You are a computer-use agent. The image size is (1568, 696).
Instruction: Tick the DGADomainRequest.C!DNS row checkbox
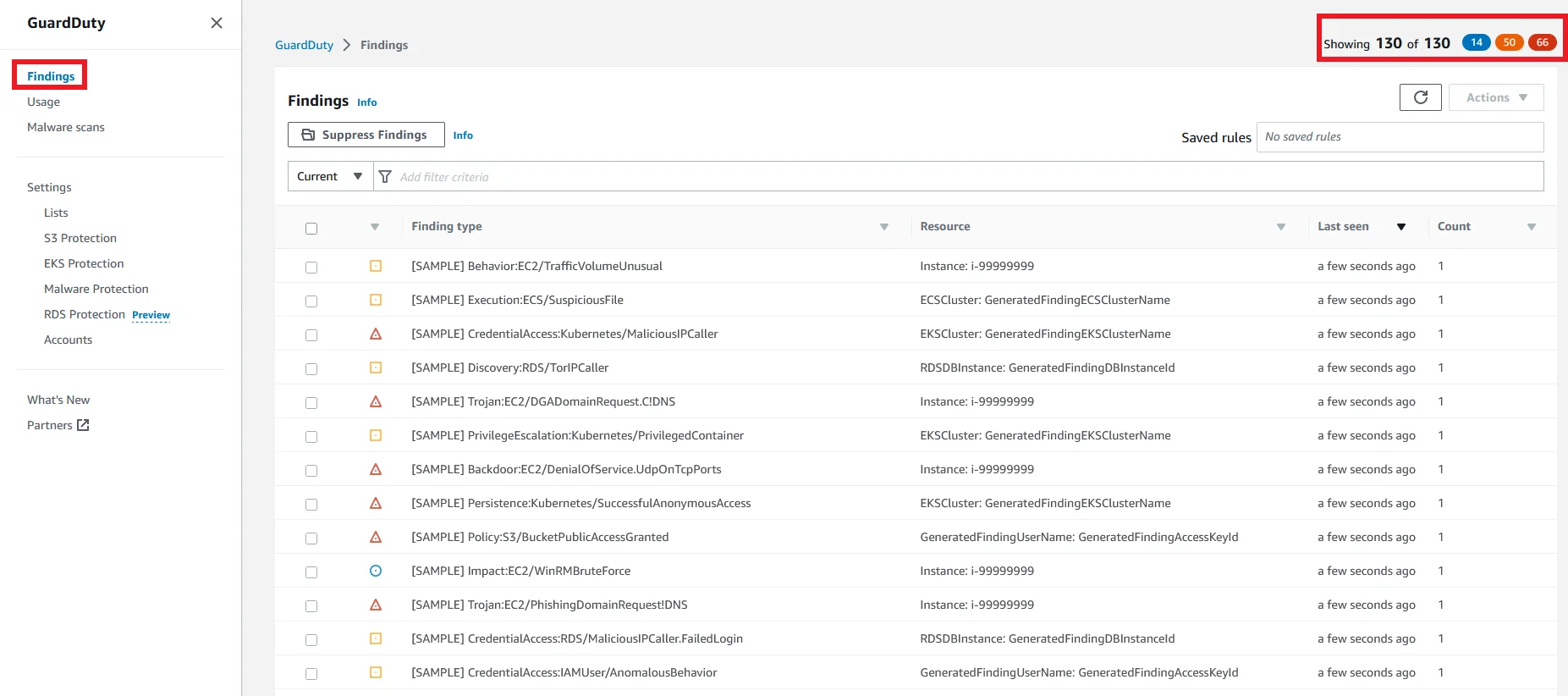click(x=311, y=403)
